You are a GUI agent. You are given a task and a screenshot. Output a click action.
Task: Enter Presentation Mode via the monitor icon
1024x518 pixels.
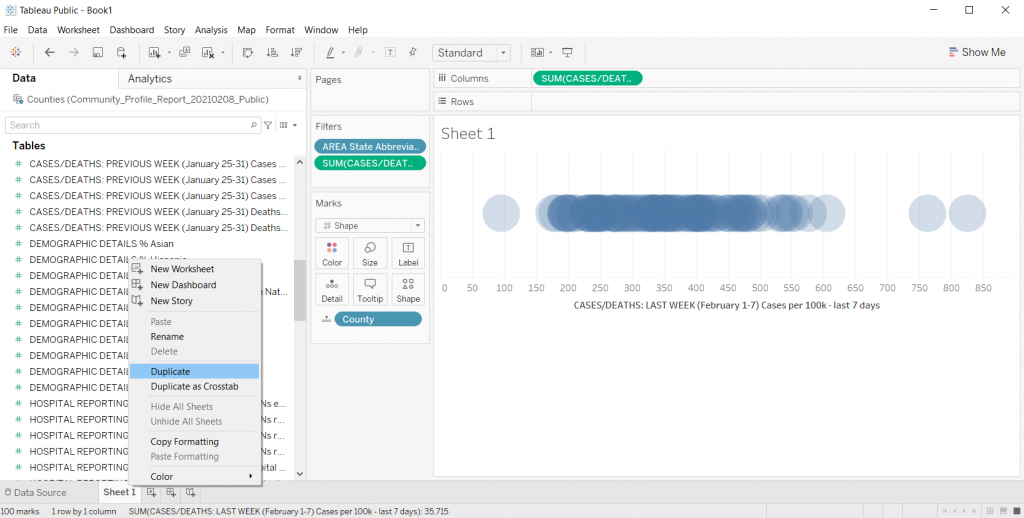(568, 52)
